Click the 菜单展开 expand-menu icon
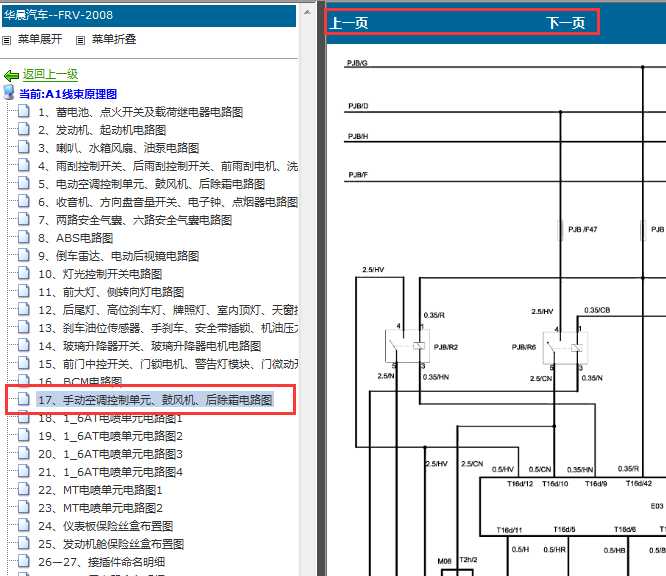Image resolution: width=666 pixels, height=576 pixels. 6,40
